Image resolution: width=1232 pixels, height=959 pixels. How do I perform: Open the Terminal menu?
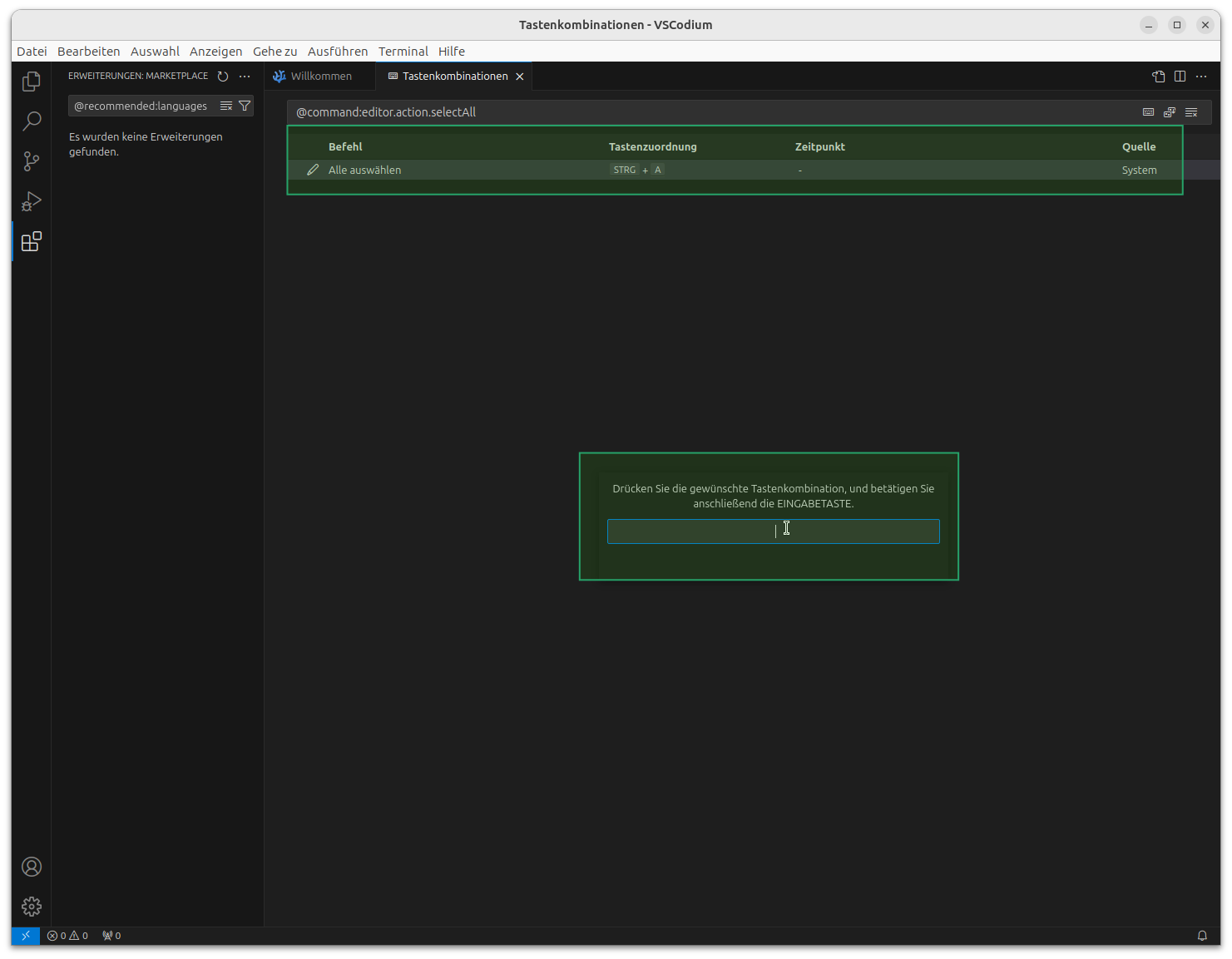pyautogui.click(x=403, y=52)
